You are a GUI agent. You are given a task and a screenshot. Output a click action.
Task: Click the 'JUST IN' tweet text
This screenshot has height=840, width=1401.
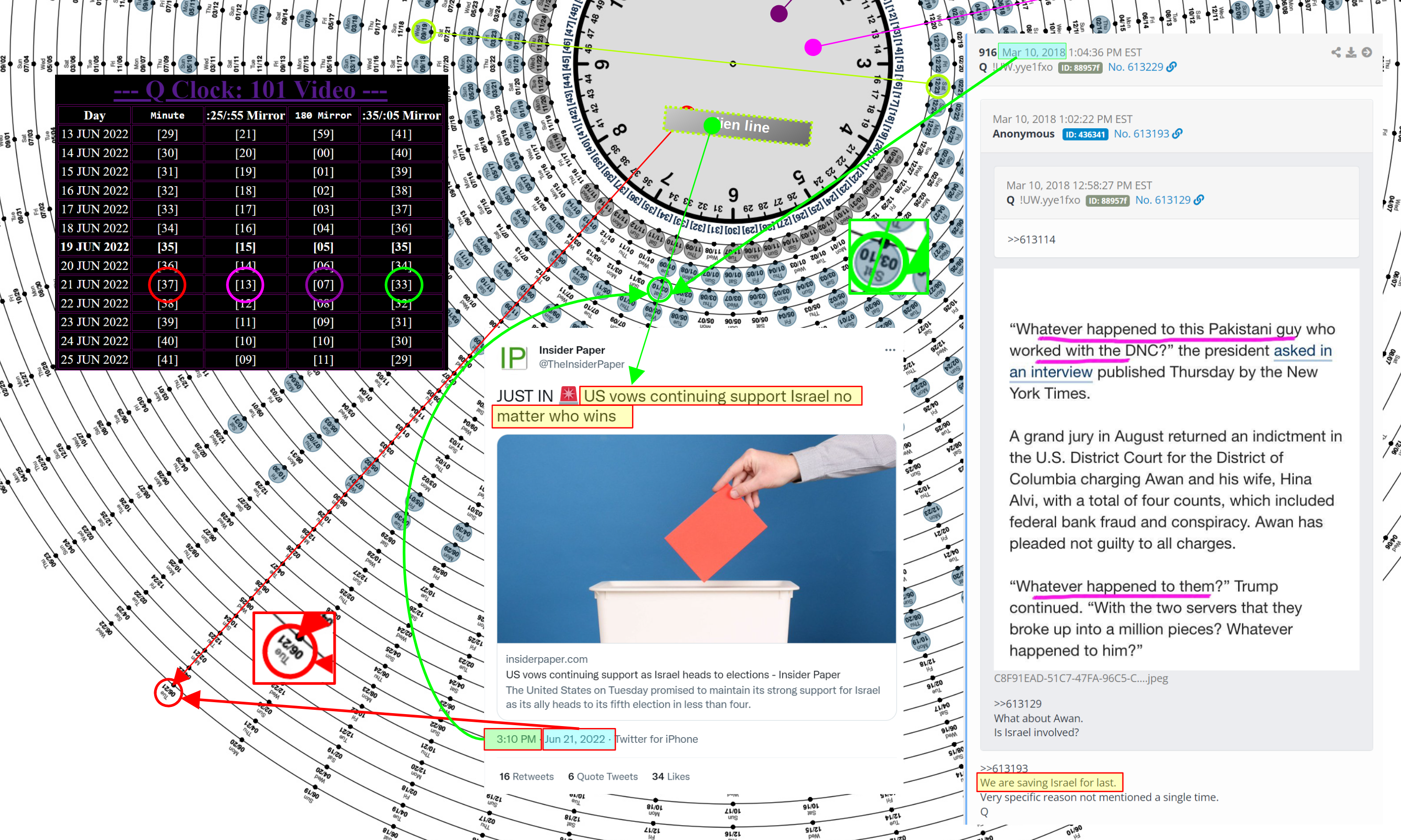525,396
